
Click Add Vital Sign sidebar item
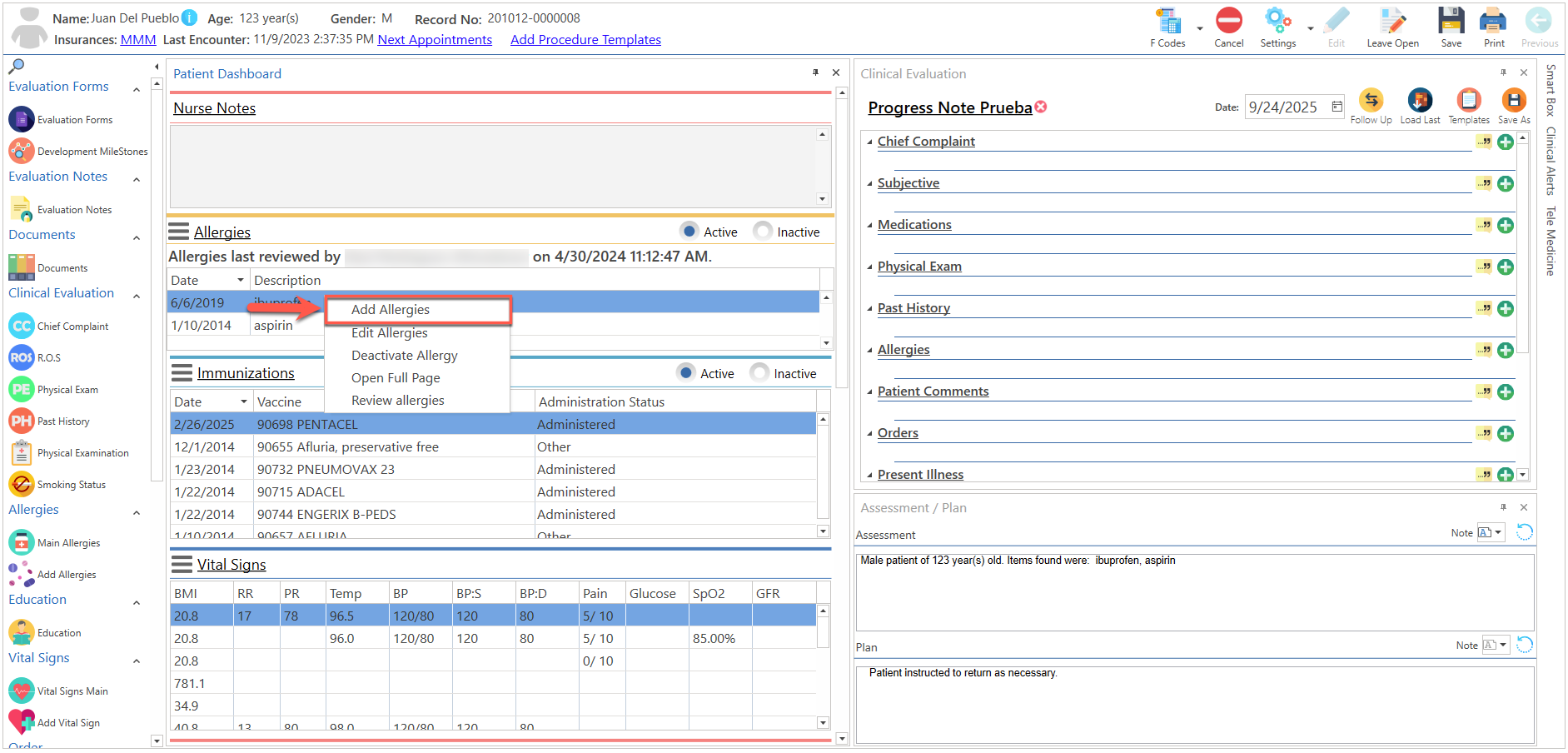pyautogui.click(x=55, y=722)
